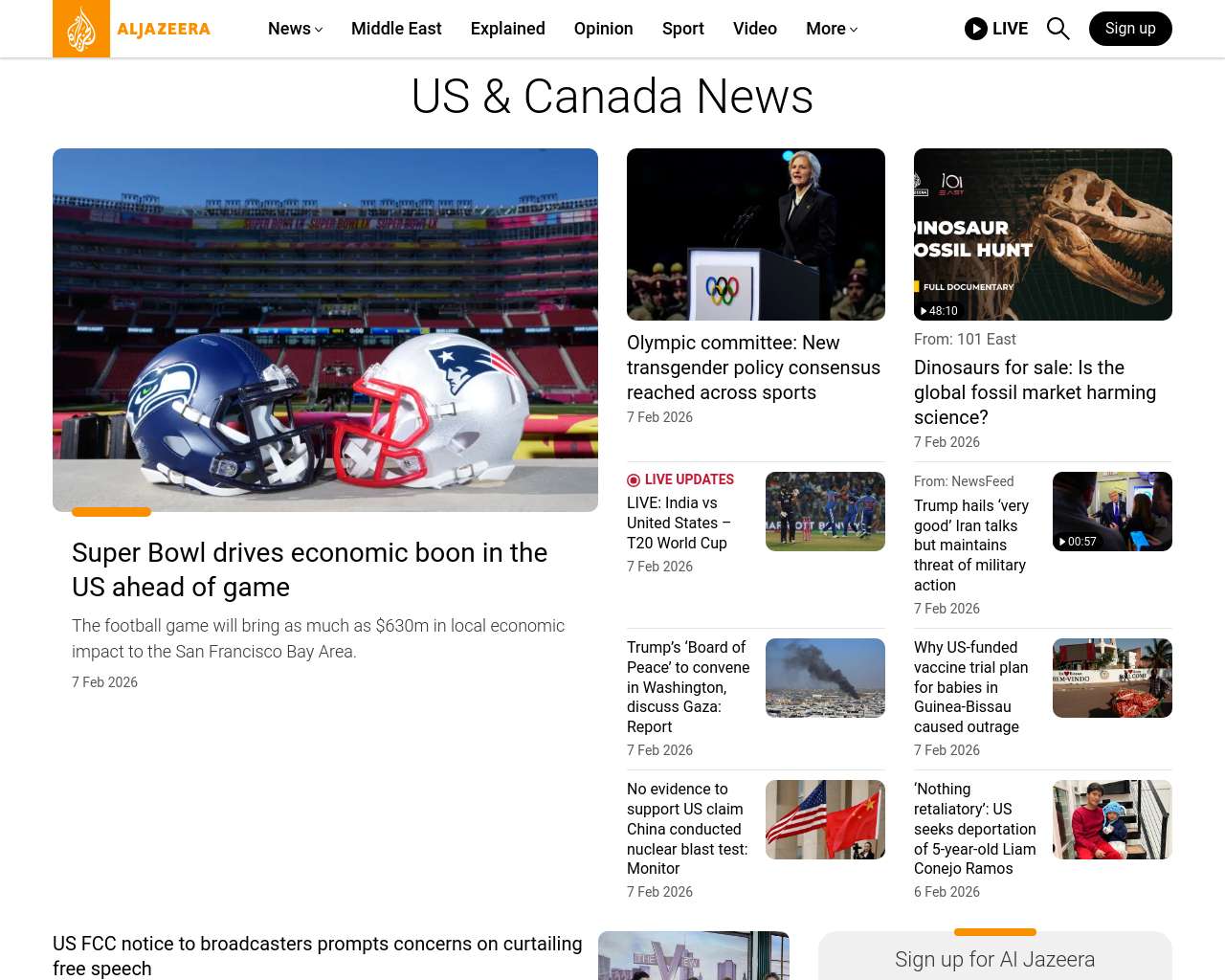Open the search magnifier icon
The width and height of the screenshot is (1225, 980).
click(x=1058, y=29)
